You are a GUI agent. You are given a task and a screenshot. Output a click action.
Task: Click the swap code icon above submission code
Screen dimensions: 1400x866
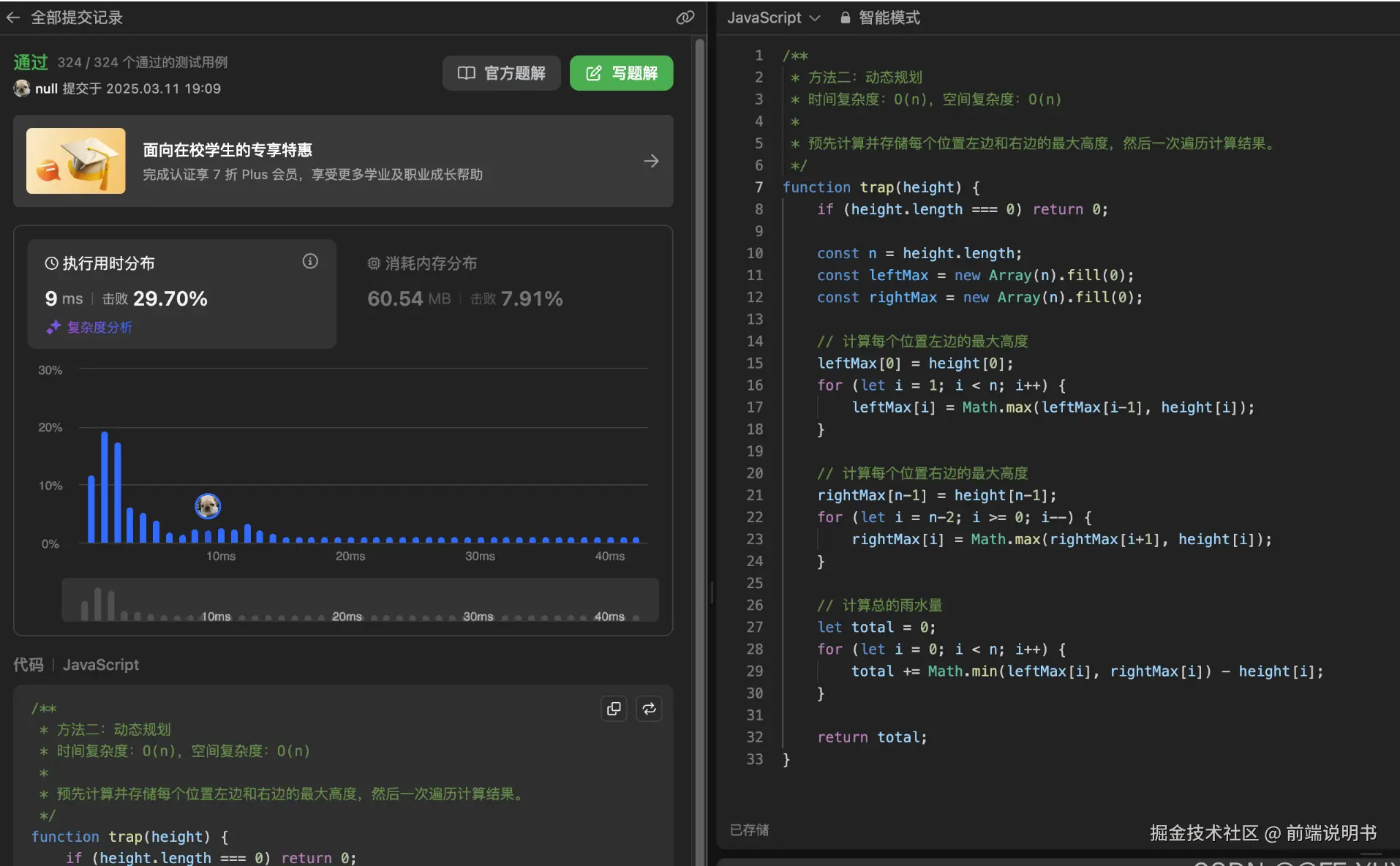point(649,708)
